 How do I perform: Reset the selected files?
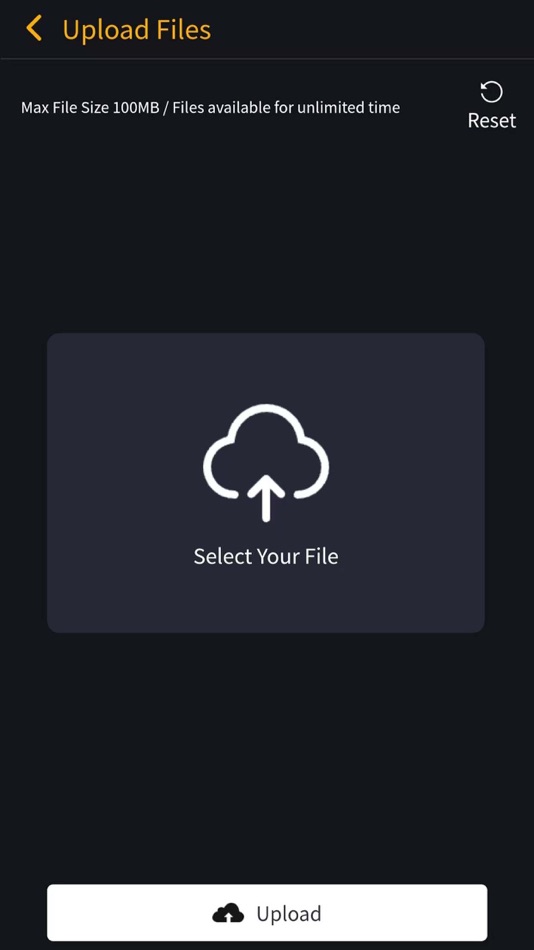click(x=492, y=105)
